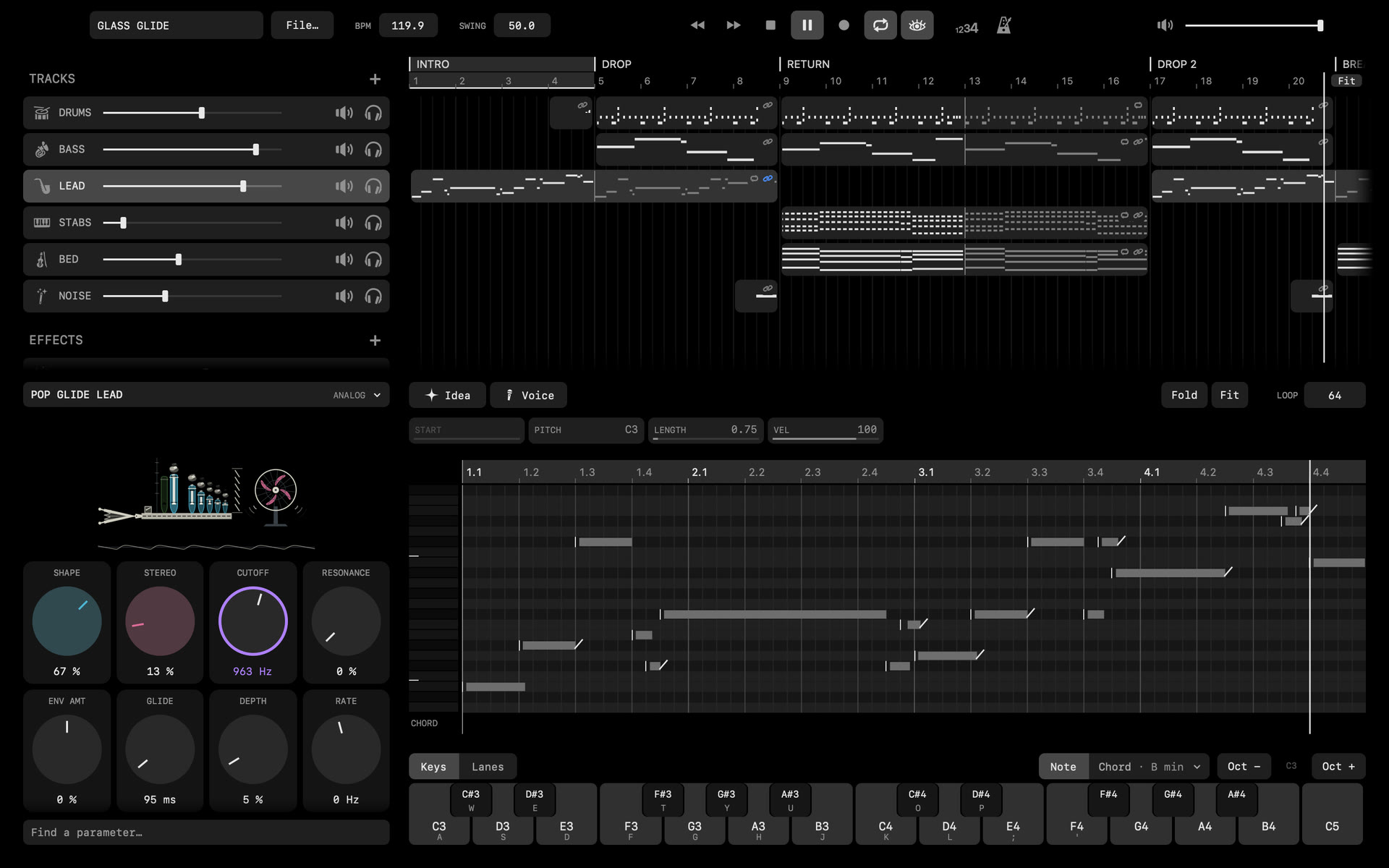Click the rewind transport button
Screen dimensions: 1389x868
(x=697, y=25)
